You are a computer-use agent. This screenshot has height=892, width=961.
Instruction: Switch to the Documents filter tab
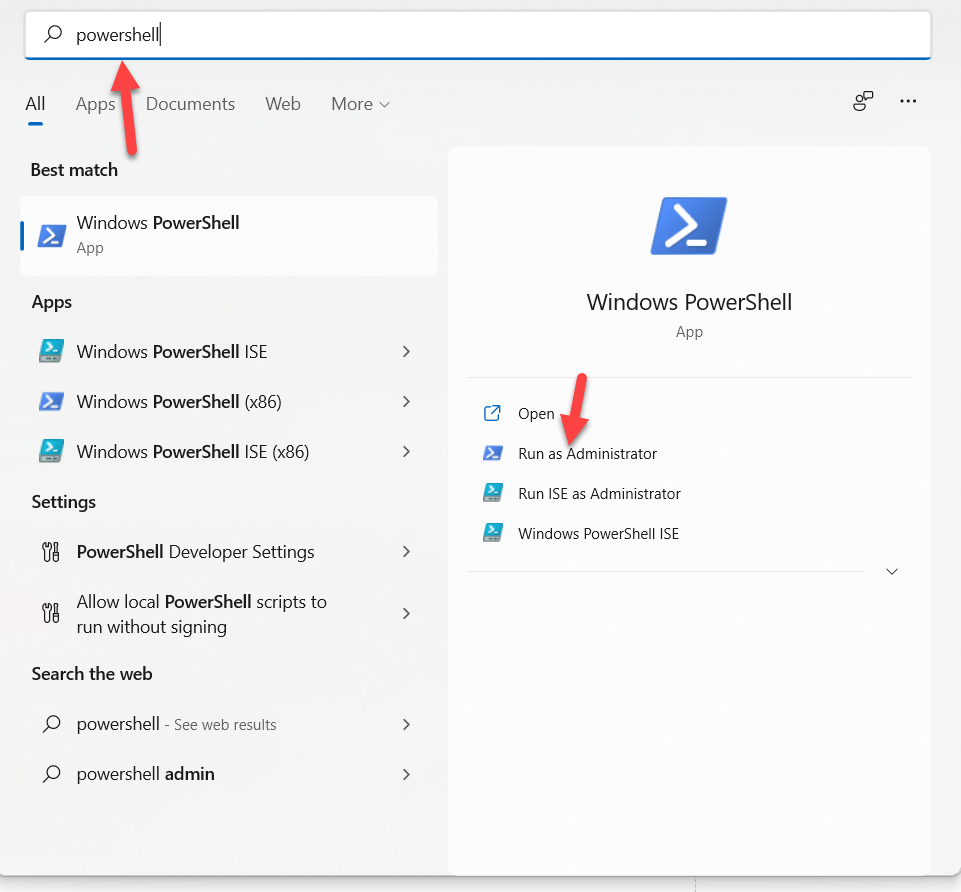point(190,104)
